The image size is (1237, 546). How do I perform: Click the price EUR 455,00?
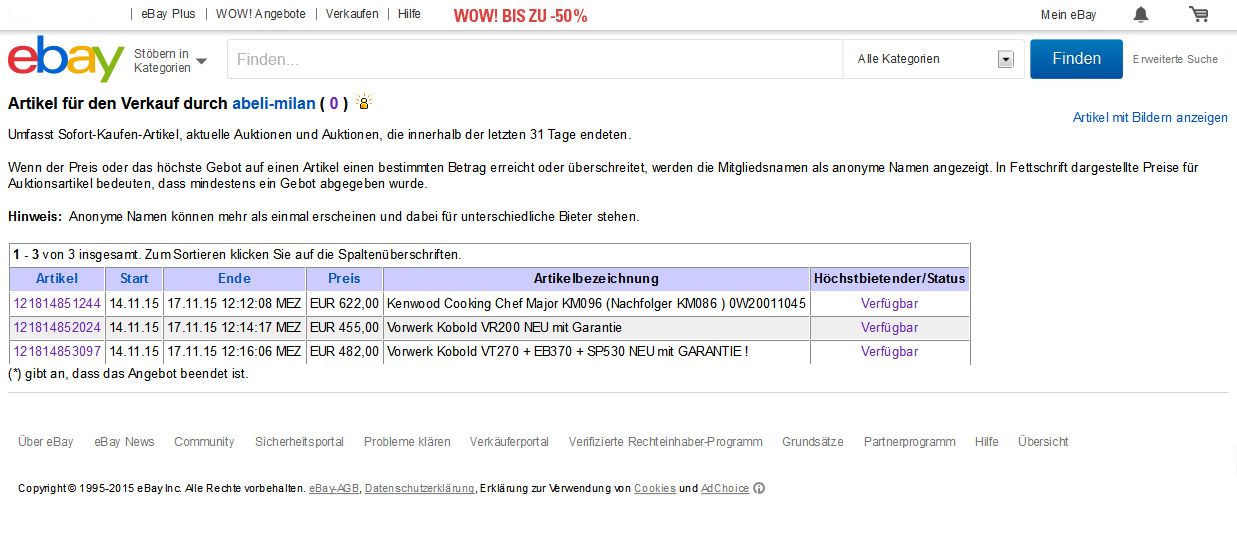344,327
